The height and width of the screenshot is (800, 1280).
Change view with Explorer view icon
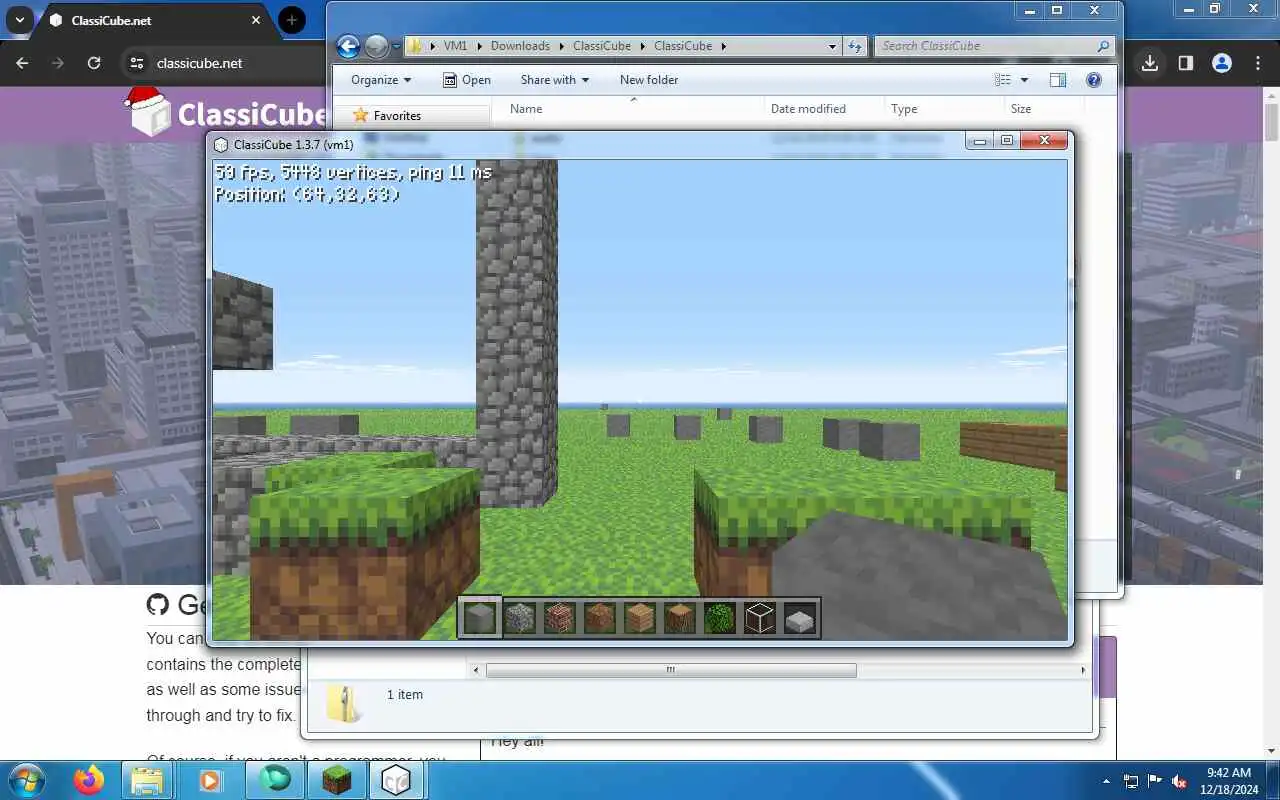coord(1003,80)
